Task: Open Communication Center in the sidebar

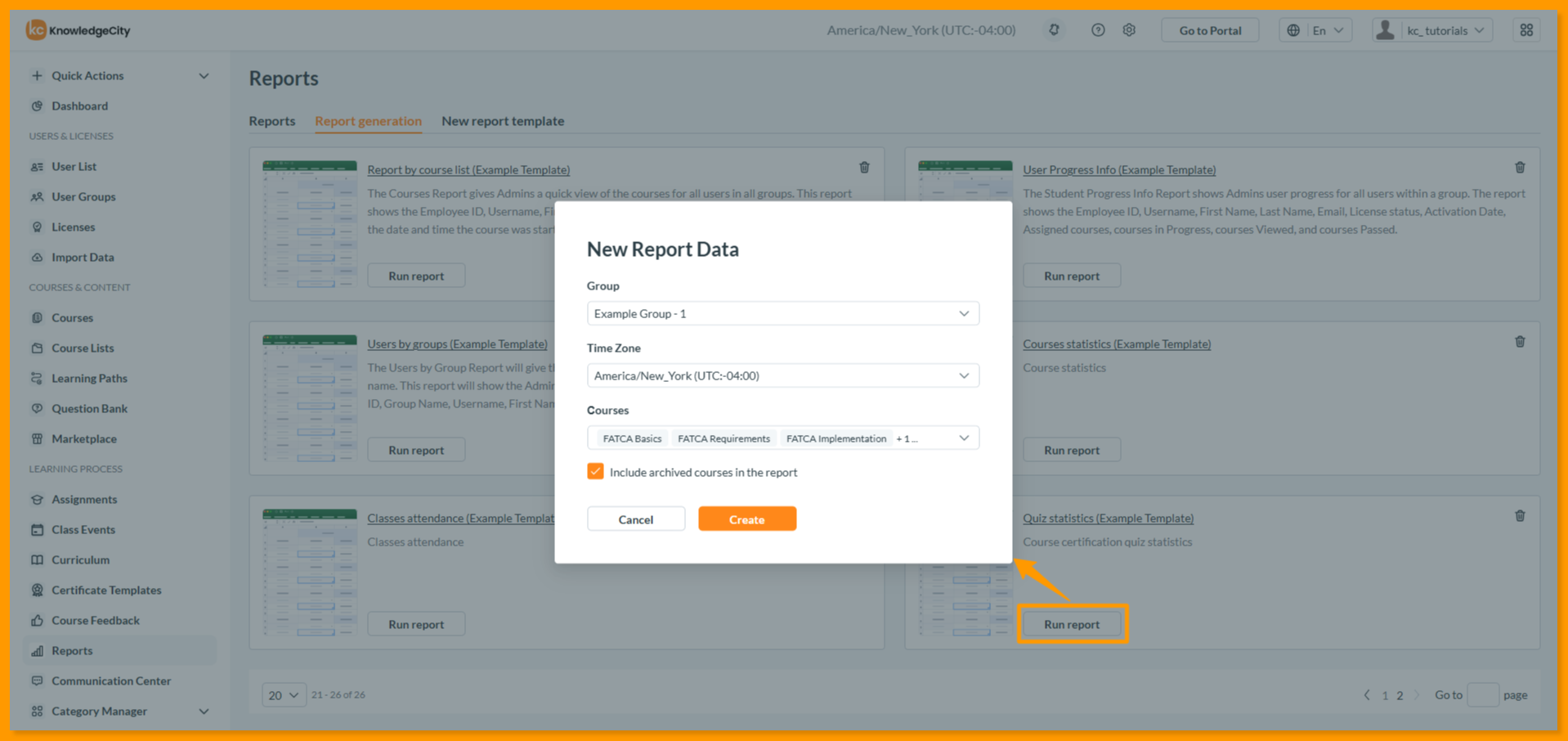Action: (x=111, y=680)
